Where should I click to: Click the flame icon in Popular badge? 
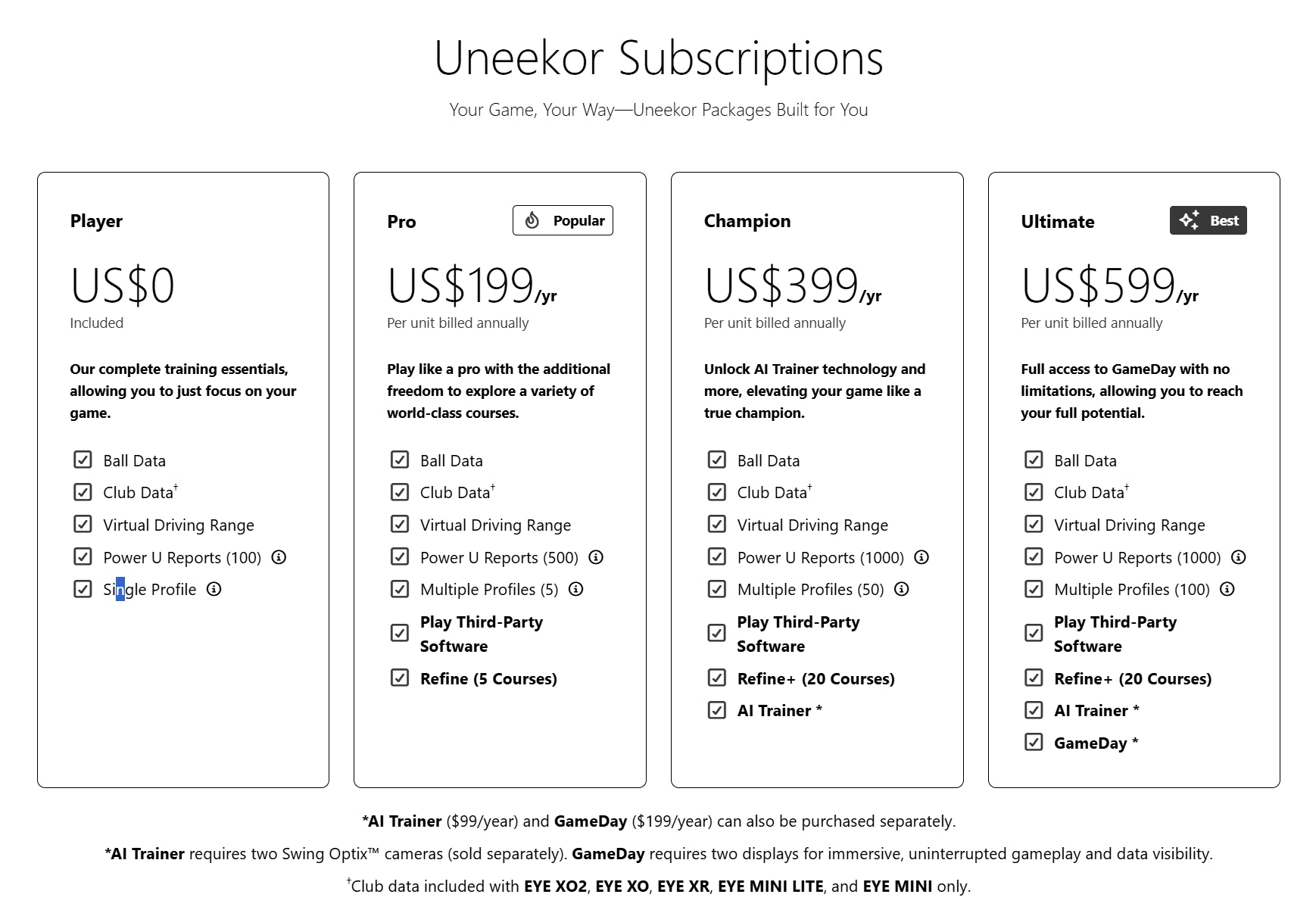tap(532, 220)
